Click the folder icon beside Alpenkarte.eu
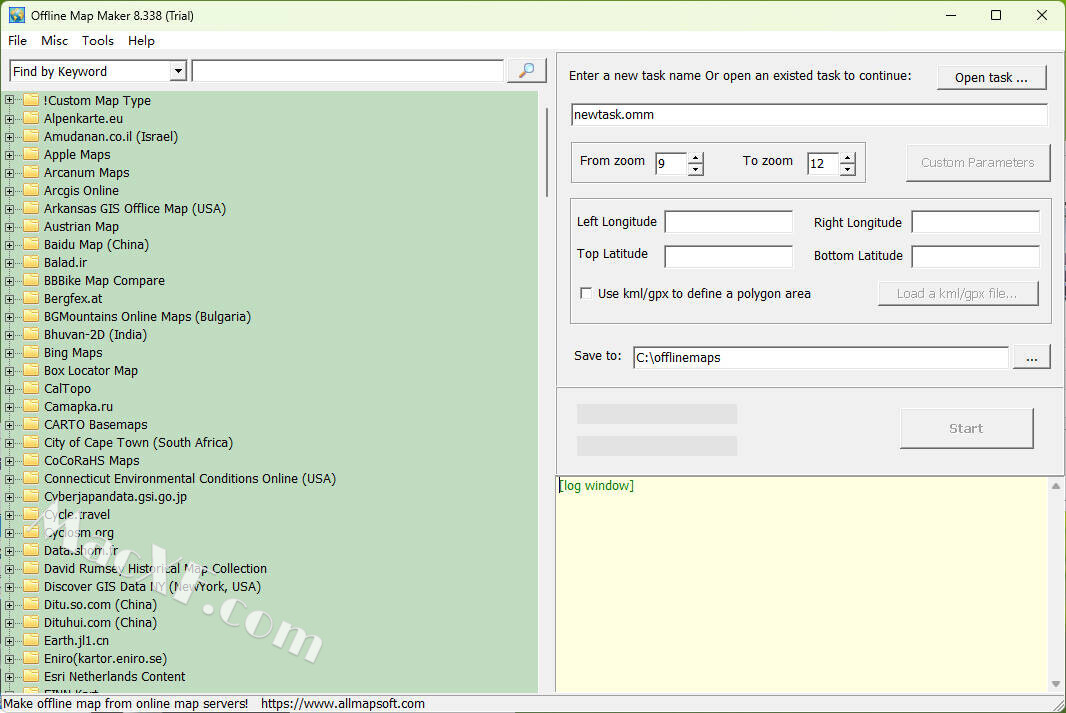Screen dimensions: 1066x713 coord(31,118)
